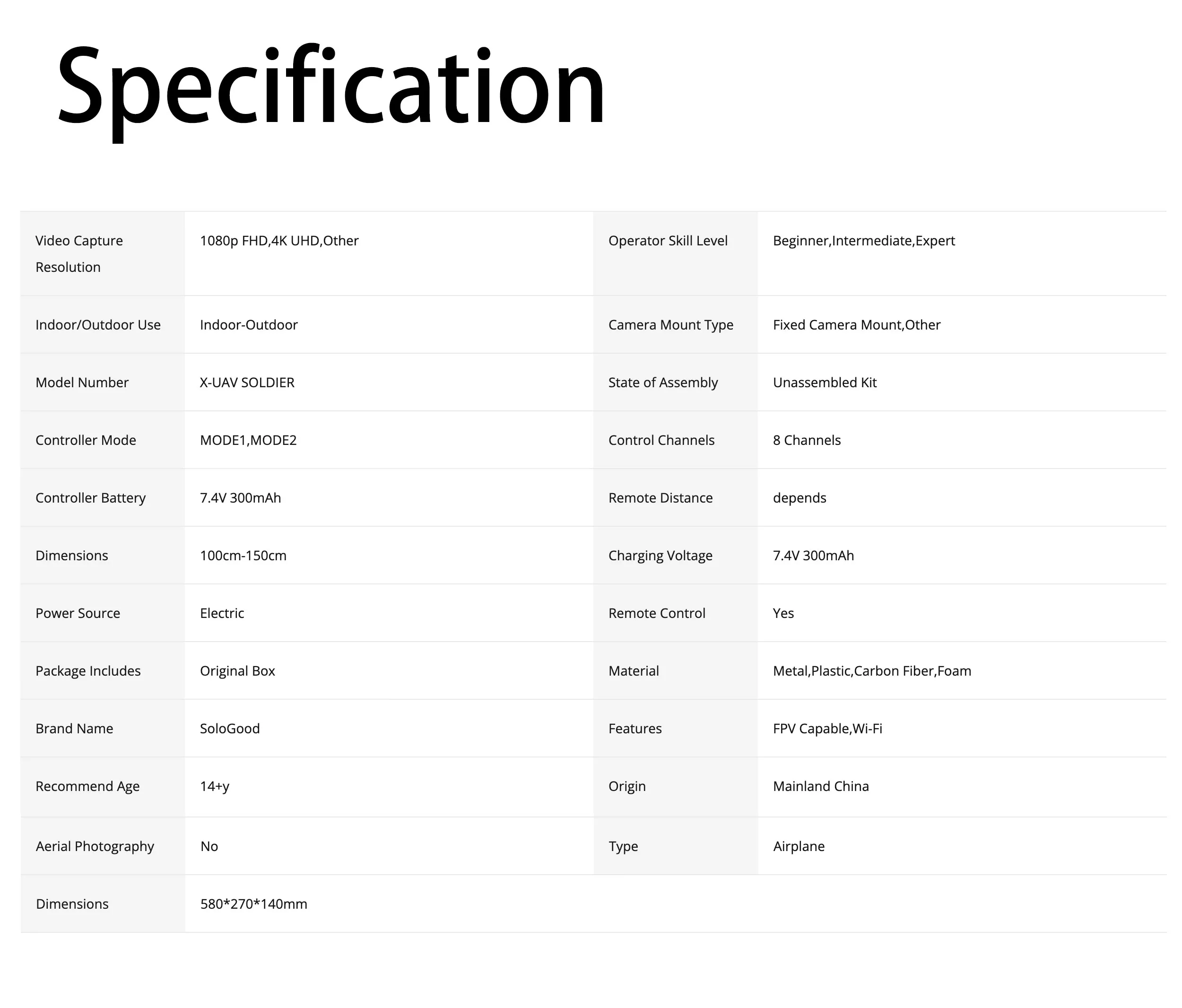Click the Indoor-Outdoor value cell

tap(249, 325)
